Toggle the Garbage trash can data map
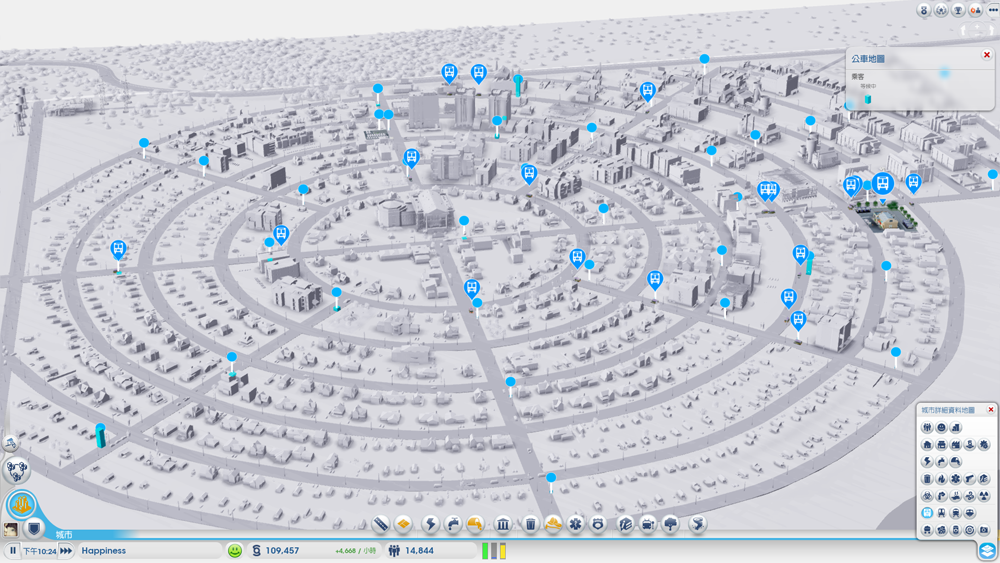1000x563 pixels. click(927, 479)
